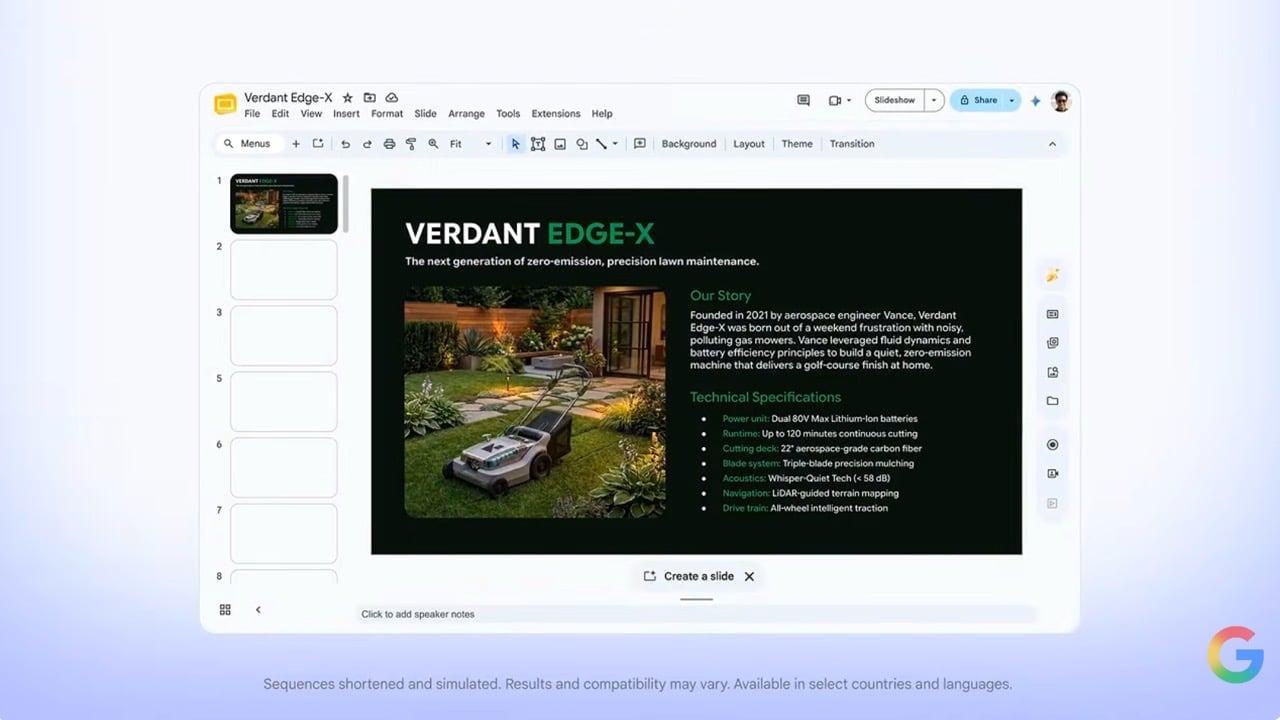This screenshot has width=1280, height=720.
Task: Select the Line tool
Action: coord(602,144)
